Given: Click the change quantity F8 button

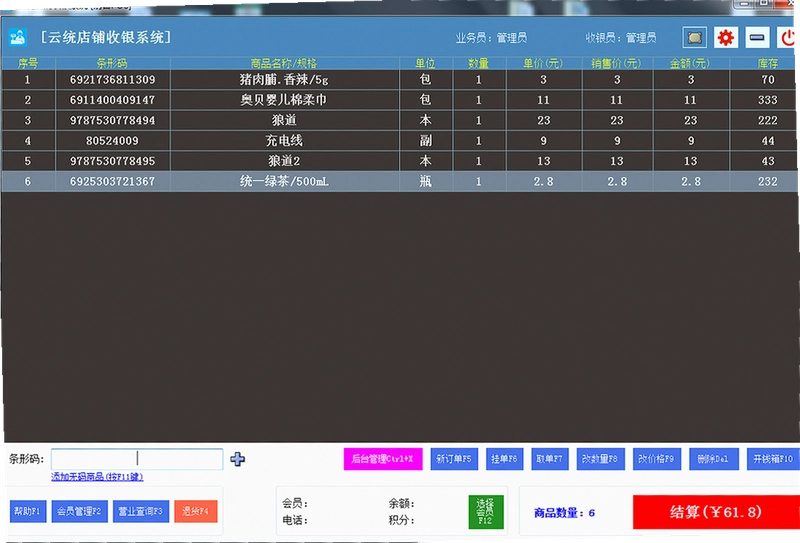Looking at the screenshot, I should 600,459.
